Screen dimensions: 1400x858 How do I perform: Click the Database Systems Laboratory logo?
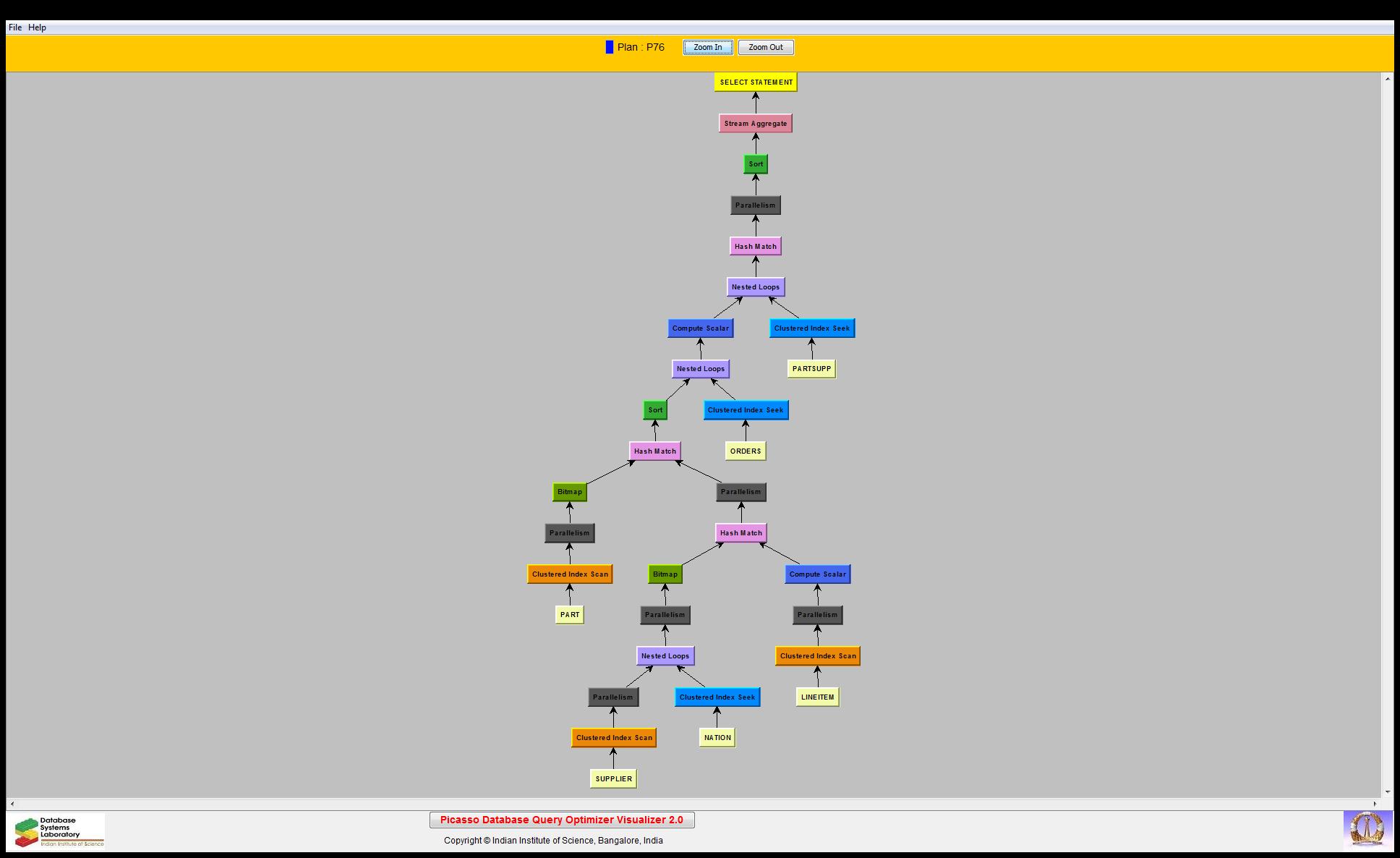59,832
